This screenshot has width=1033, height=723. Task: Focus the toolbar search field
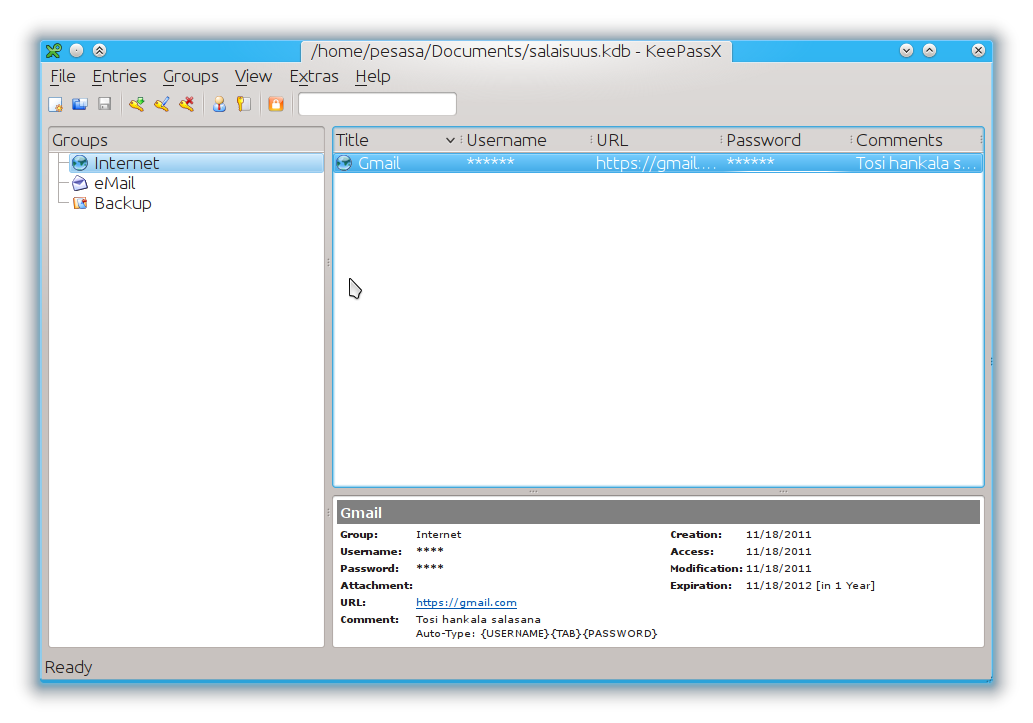(377, 104)
